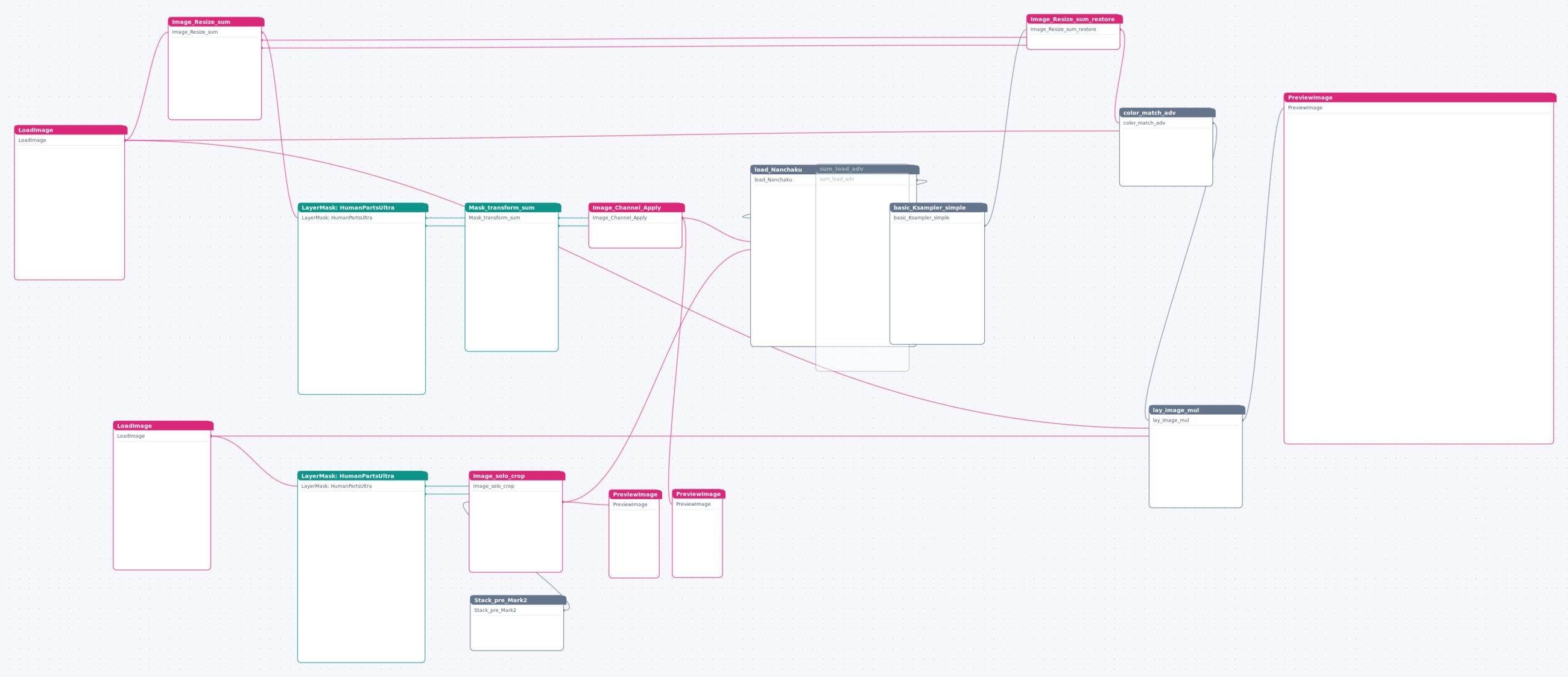Click faded 'sum_load_adv' label inside node body
Screen dimensions: 1568x677
coord(836,179)
